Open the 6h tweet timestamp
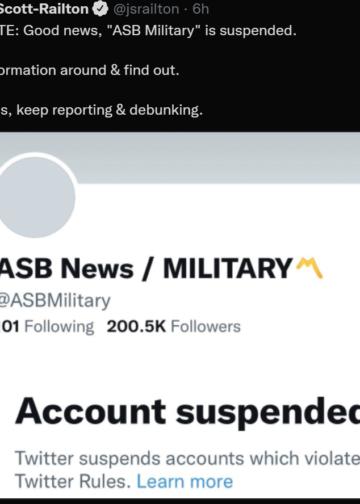 (x=200, y=9)
